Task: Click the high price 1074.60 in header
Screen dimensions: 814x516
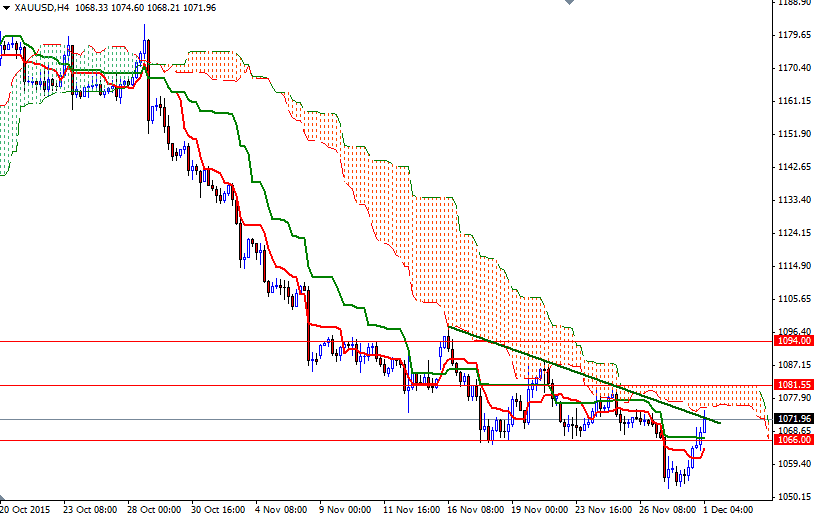Action: pos(128,8)
